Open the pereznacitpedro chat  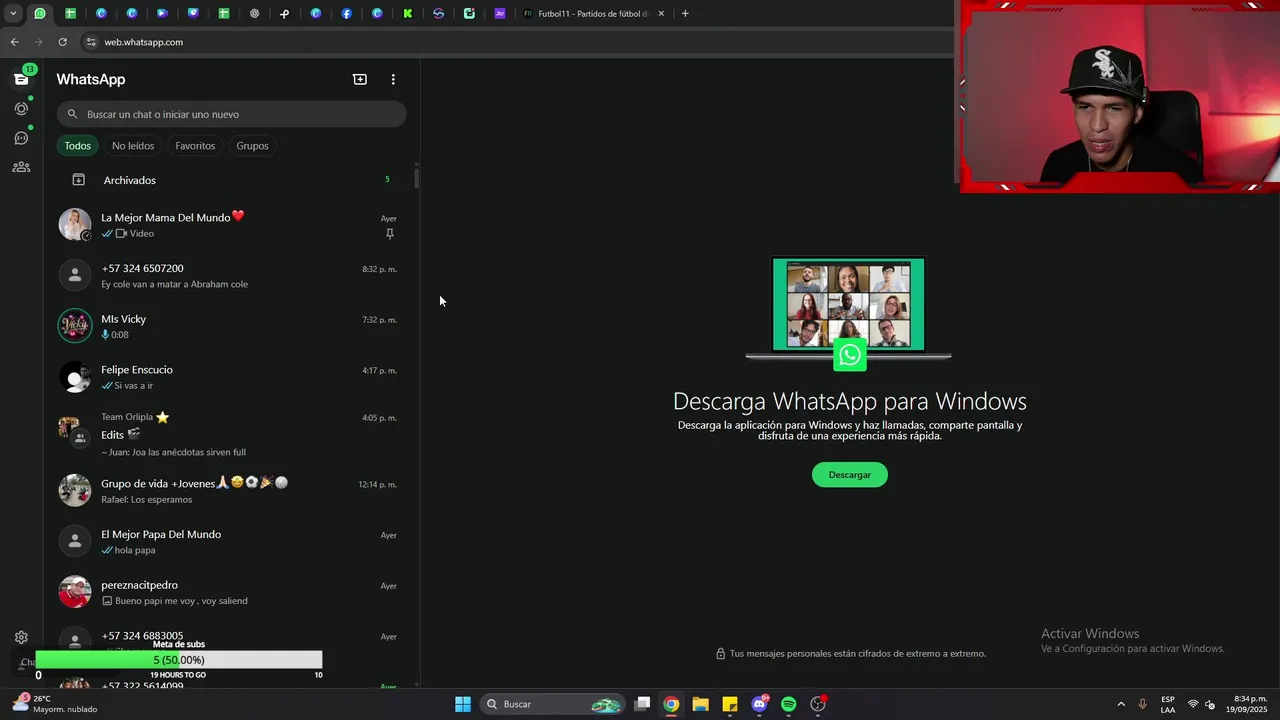point(231,592)
